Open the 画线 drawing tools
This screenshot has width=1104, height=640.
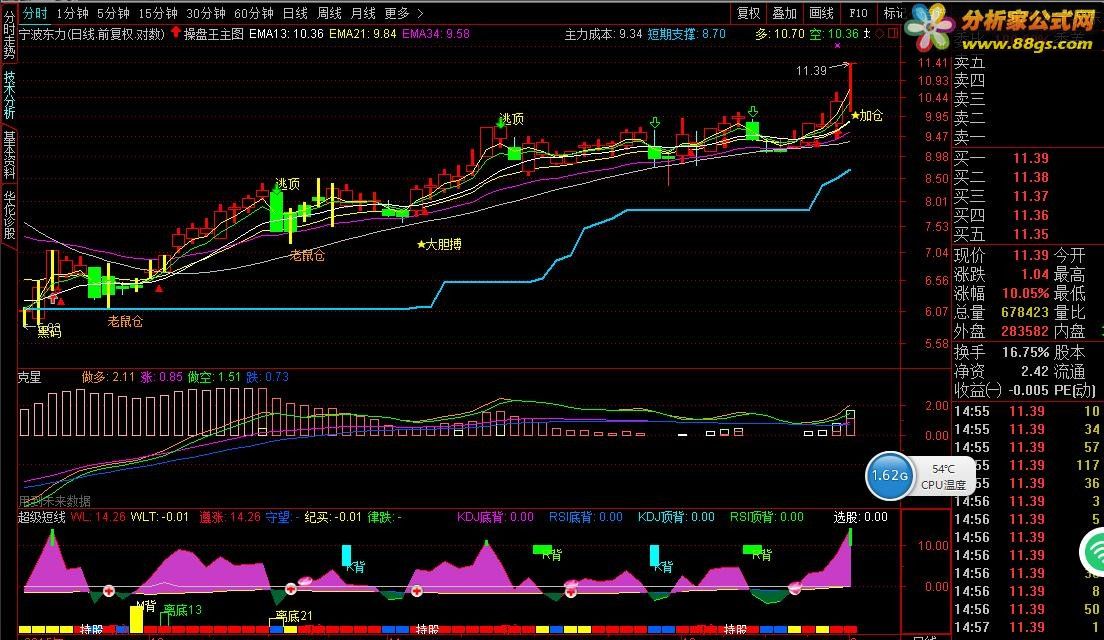[821, 13]
